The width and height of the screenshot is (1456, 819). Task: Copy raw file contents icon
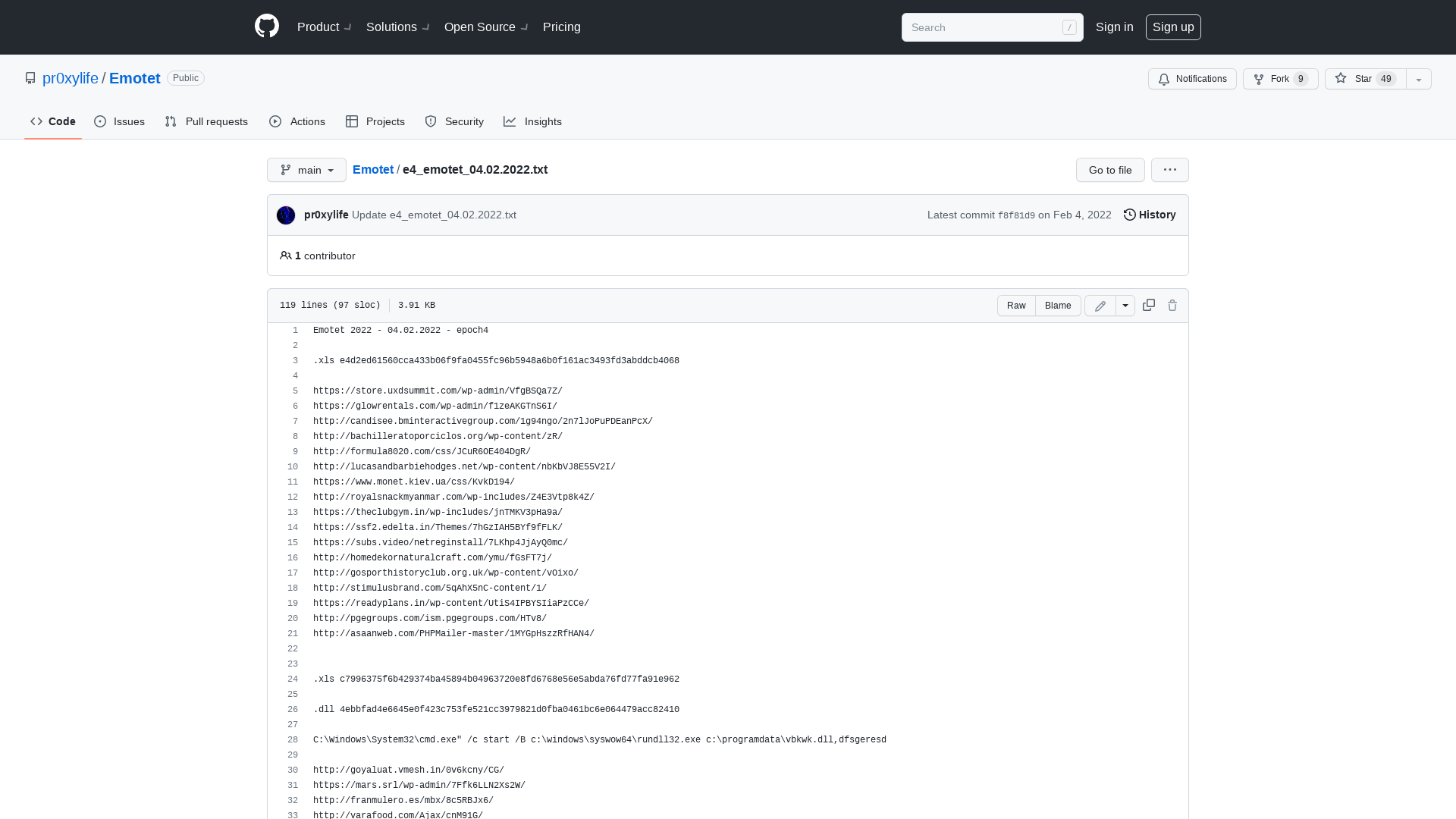click(x=1149, y=305)
